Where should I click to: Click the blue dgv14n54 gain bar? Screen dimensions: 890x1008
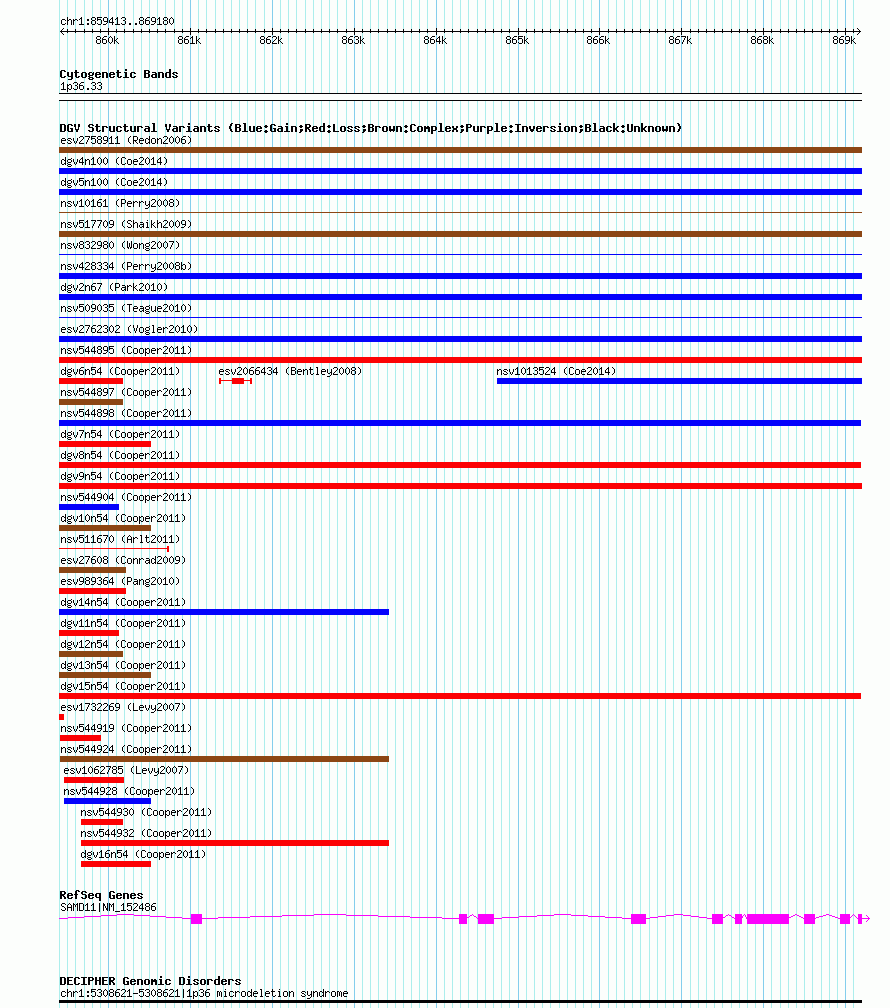coord(224,612)
